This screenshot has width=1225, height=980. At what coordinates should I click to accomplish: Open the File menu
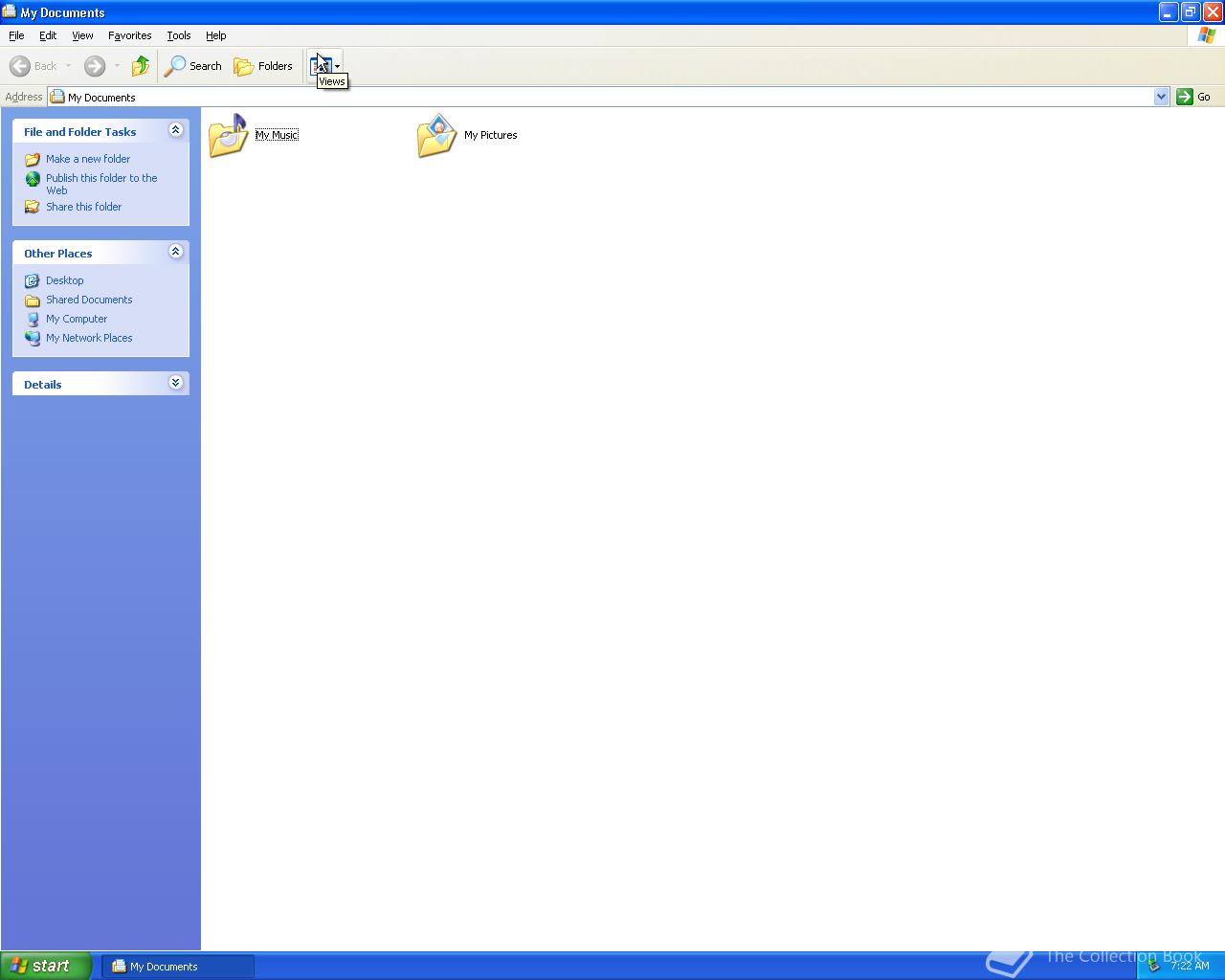[x=16, y=35]
